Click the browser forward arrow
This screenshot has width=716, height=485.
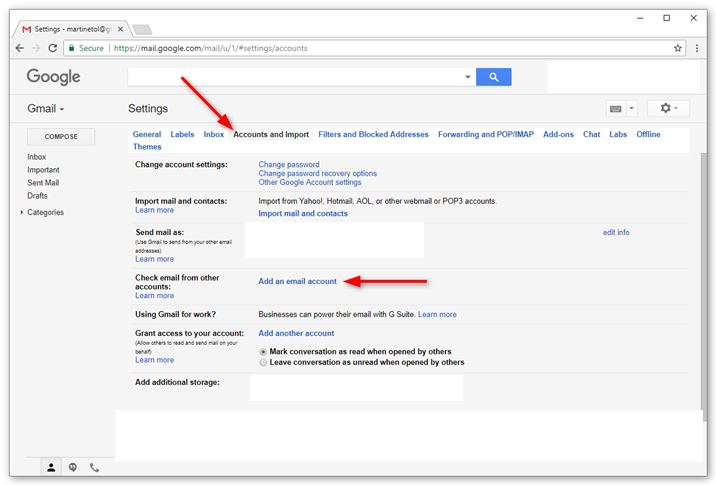click(36, 48)
